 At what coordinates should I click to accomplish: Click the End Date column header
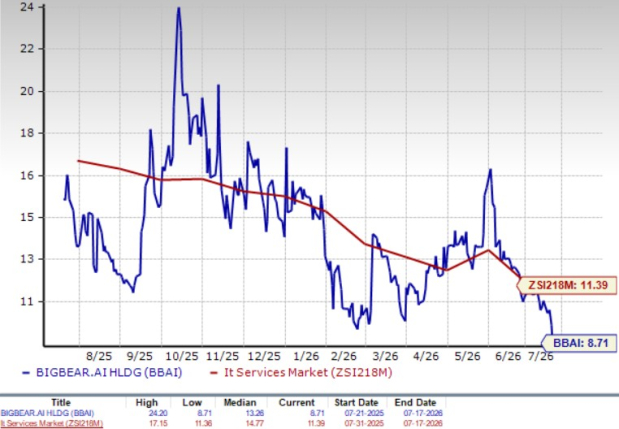coord(415,403)
